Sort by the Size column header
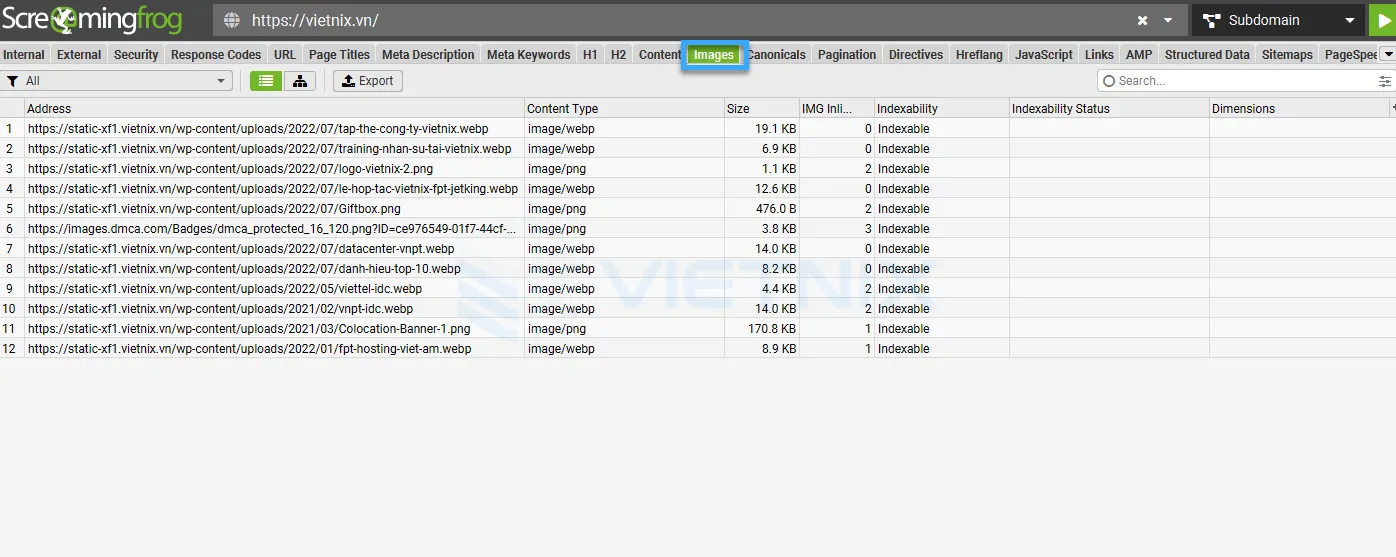 pos(761,108)
